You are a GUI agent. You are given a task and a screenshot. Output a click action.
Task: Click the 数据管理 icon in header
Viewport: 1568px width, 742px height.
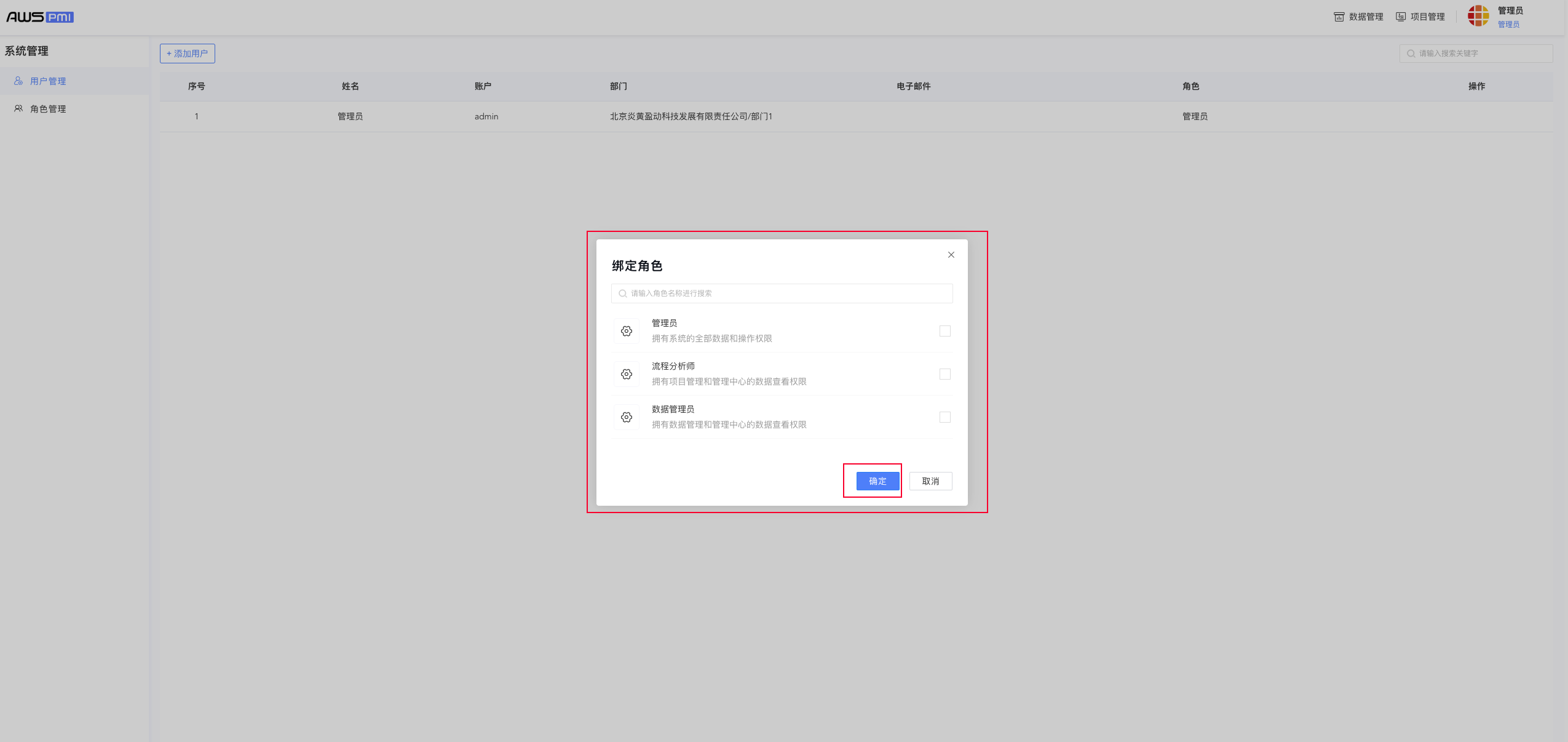tap(1339, 17)
